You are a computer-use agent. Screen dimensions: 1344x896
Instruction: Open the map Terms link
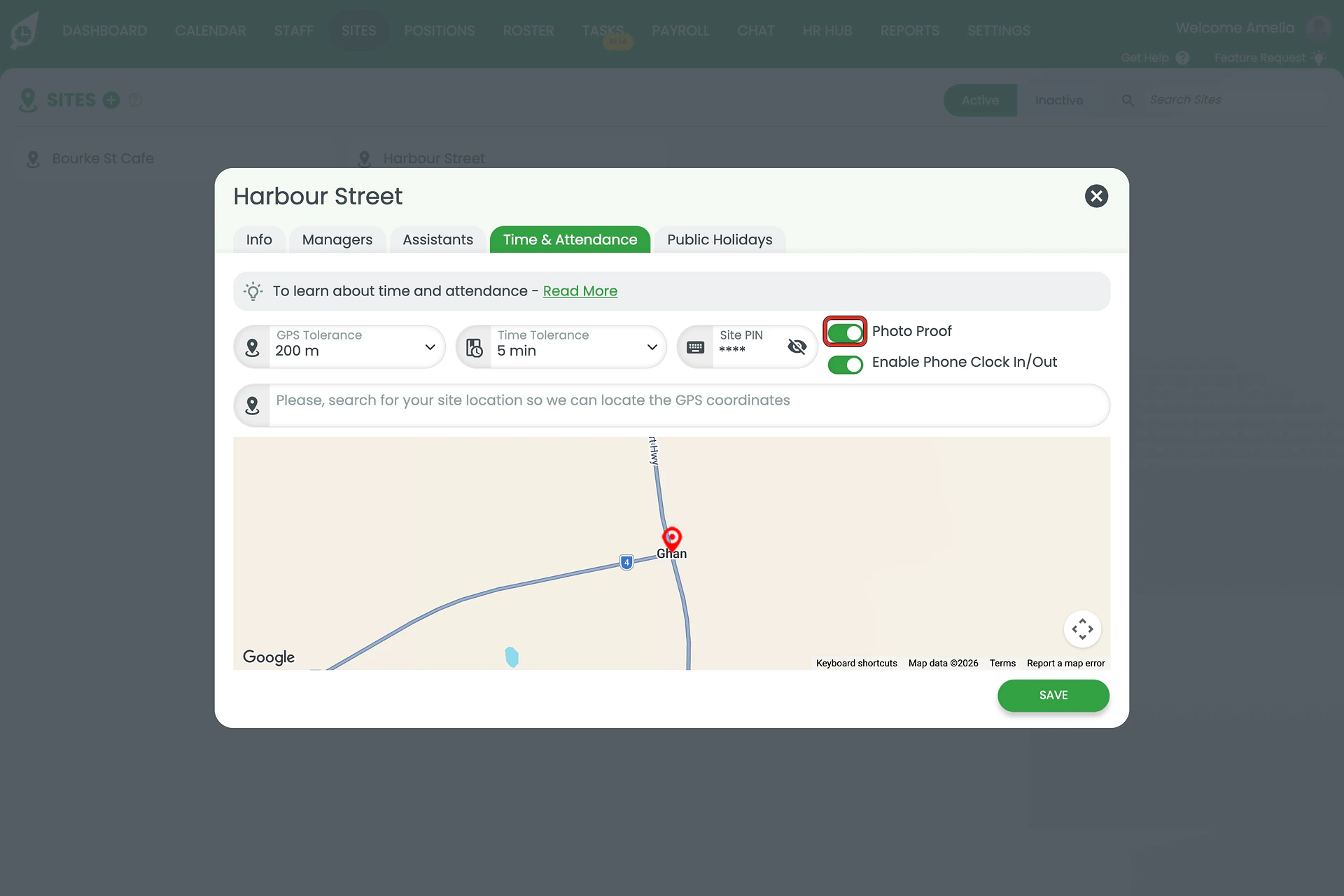[x=1002, y=663]
